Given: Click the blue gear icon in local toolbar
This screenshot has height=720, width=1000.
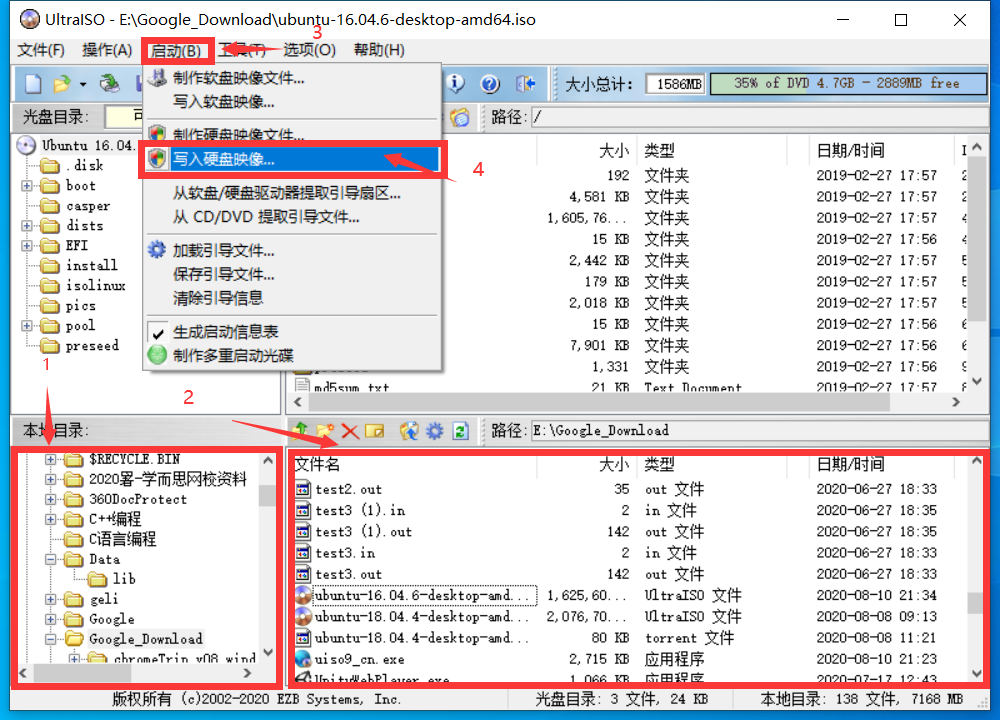Looking at the screenshot, I should pos(434,431).
